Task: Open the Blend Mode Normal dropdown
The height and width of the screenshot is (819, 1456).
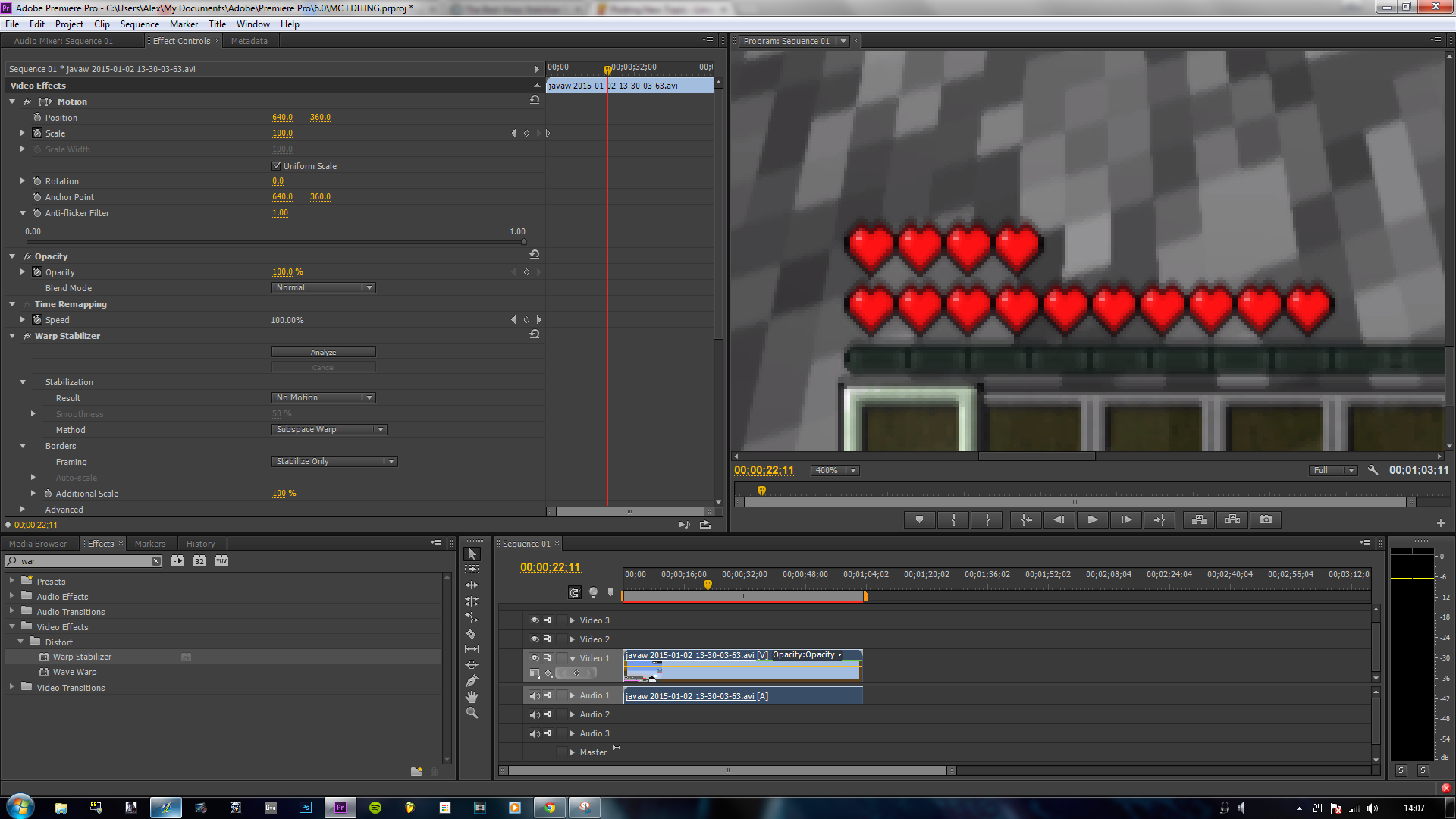Action: click(x=323, y=288)
